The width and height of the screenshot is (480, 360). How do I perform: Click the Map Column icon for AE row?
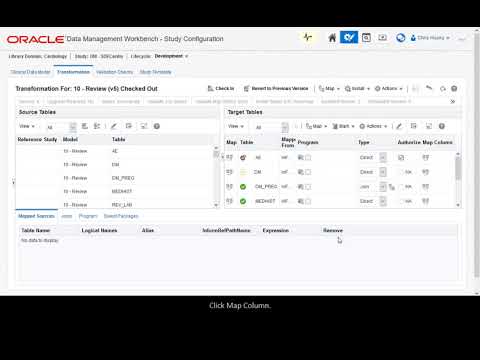[x=426, y=157]
